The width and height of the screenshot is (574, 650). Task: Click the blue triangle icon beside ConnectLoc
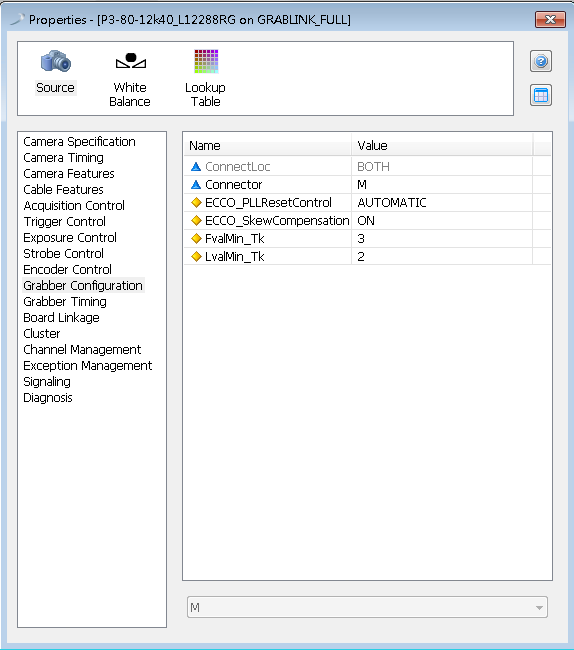tap(196, 167)
